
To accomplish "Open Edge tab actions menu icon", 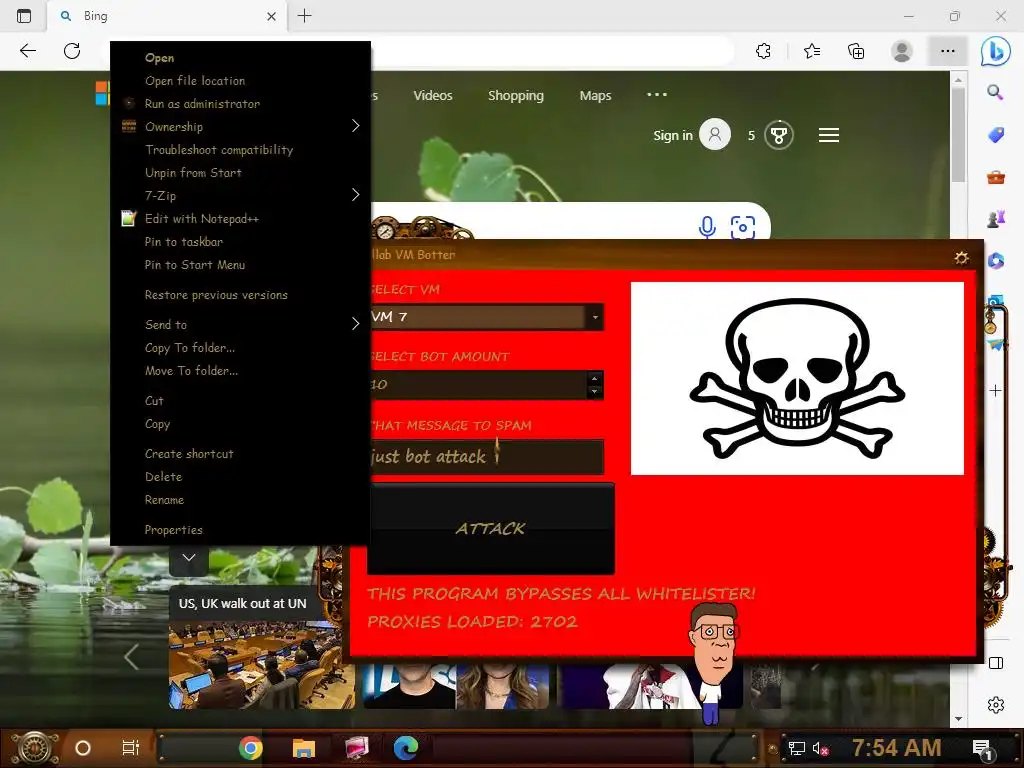I will [24, 16].
